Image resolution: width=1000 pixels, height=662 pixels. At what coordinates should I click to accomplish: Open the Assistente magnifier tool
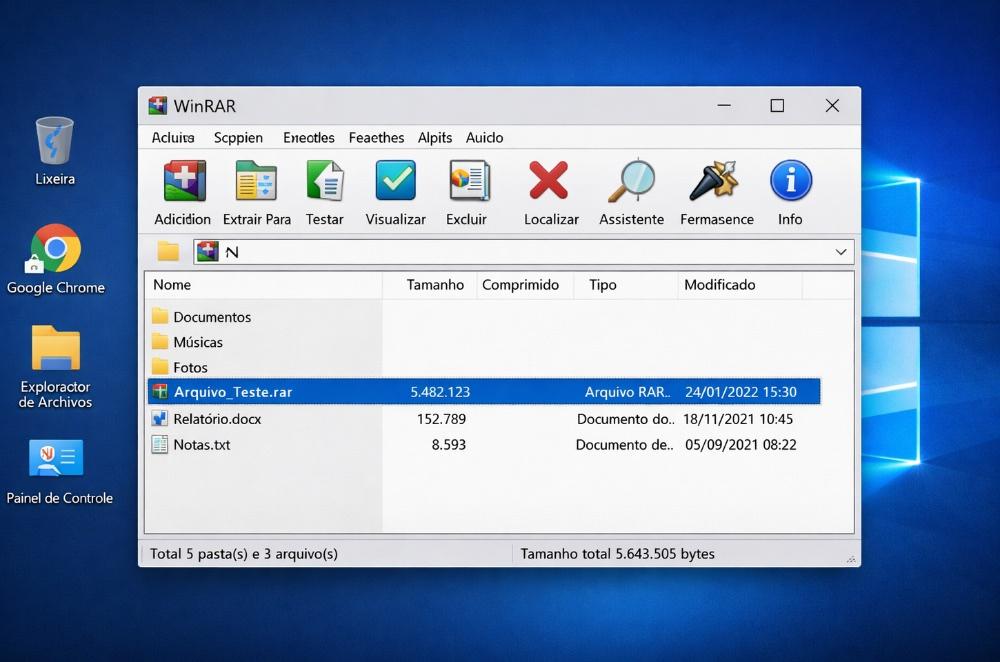click(x=631, y=180)
